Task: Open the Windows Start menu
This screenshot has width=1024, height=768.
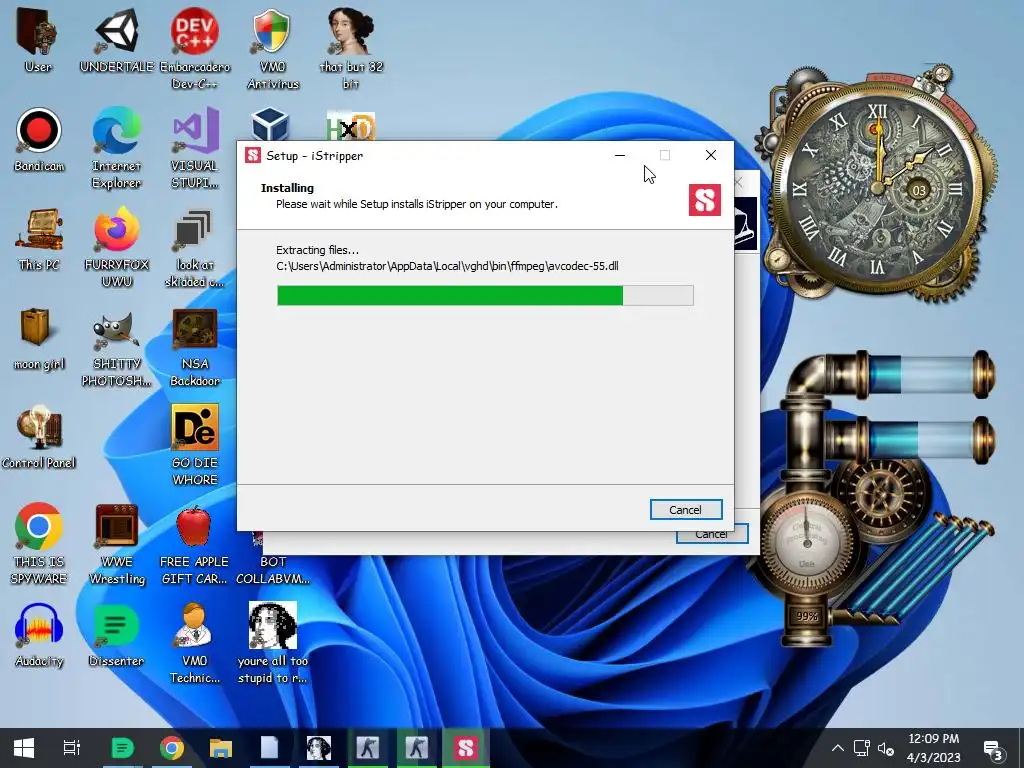Action: pos(24,748)
